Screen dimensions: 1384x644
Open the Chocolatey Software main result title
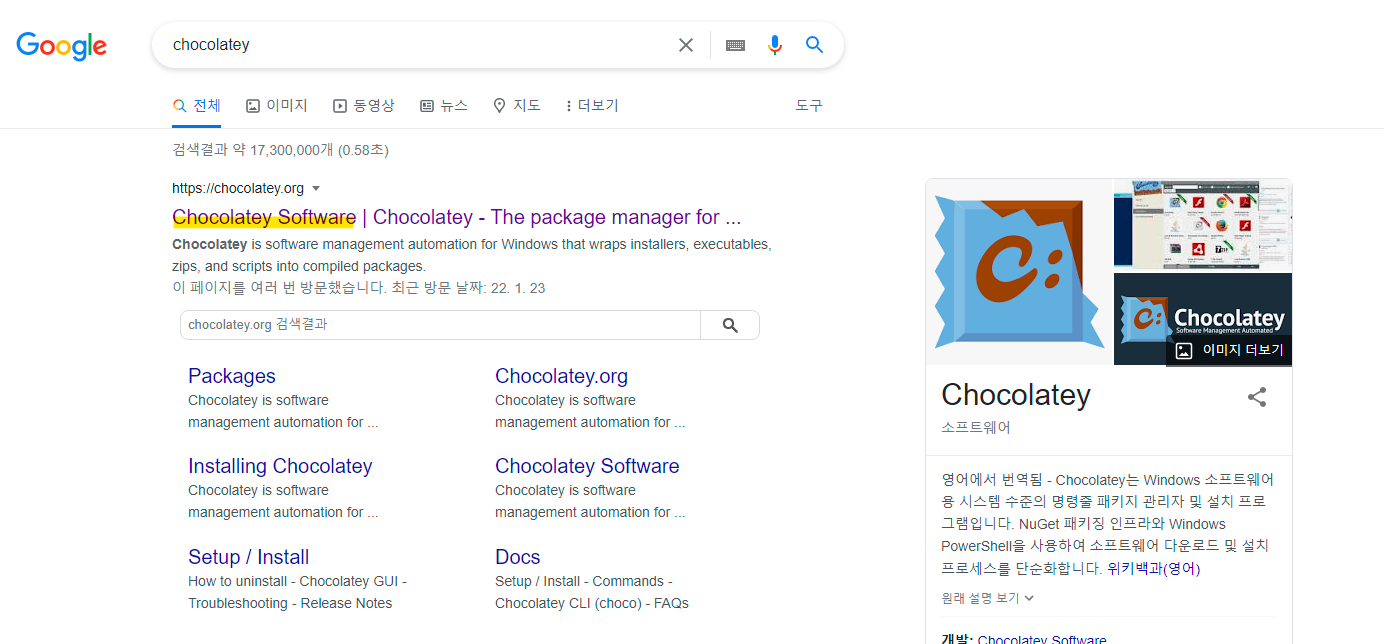click(x=457, y=217)
